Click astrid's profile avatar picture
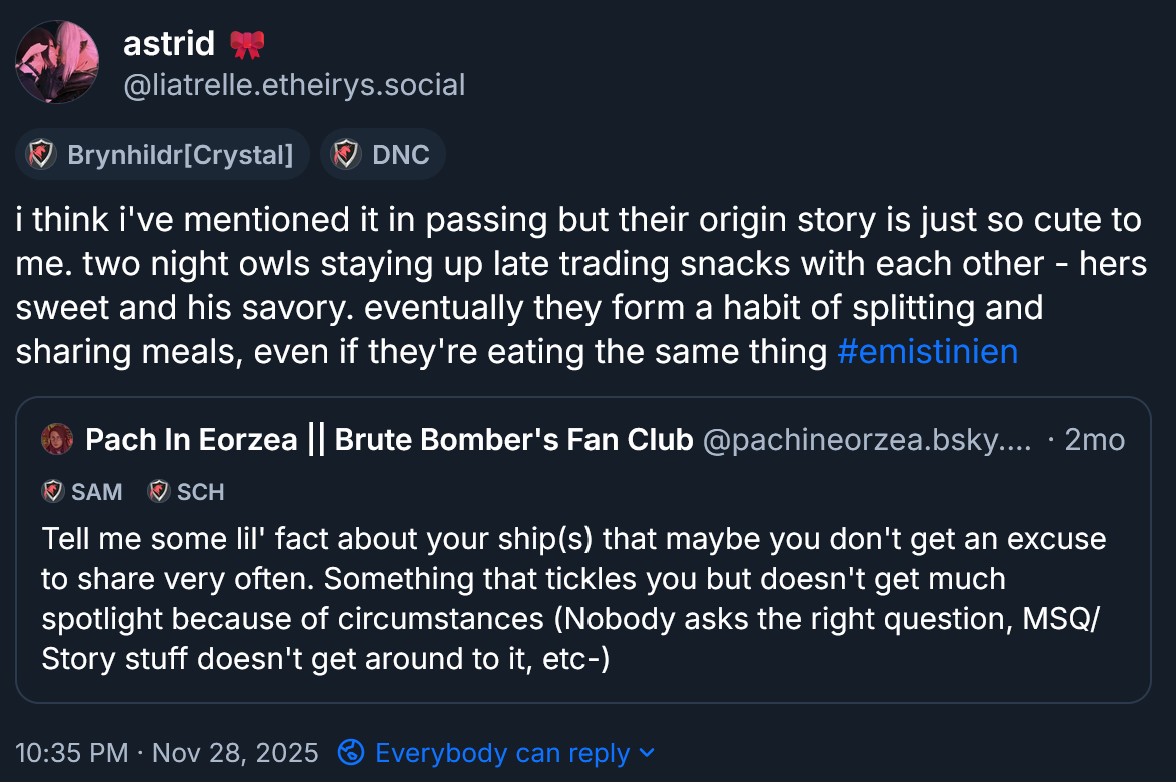The image size is (1176, 782). click(57, 62)
